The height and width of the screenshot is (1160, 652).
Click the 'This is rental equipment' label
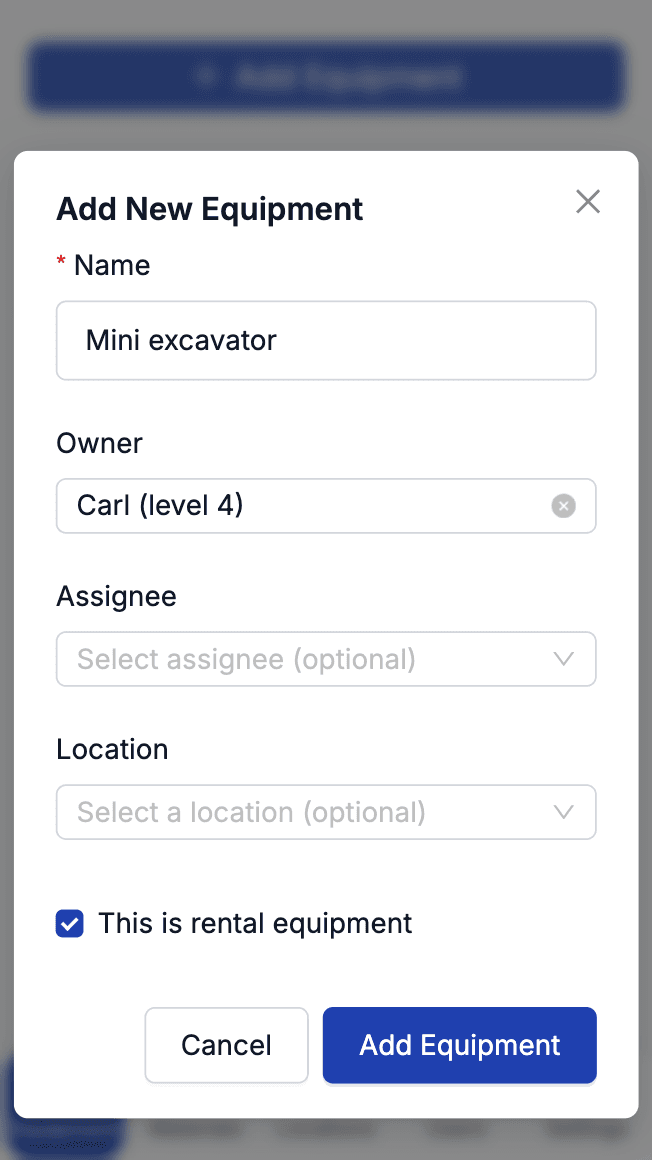tap(255, 924)
